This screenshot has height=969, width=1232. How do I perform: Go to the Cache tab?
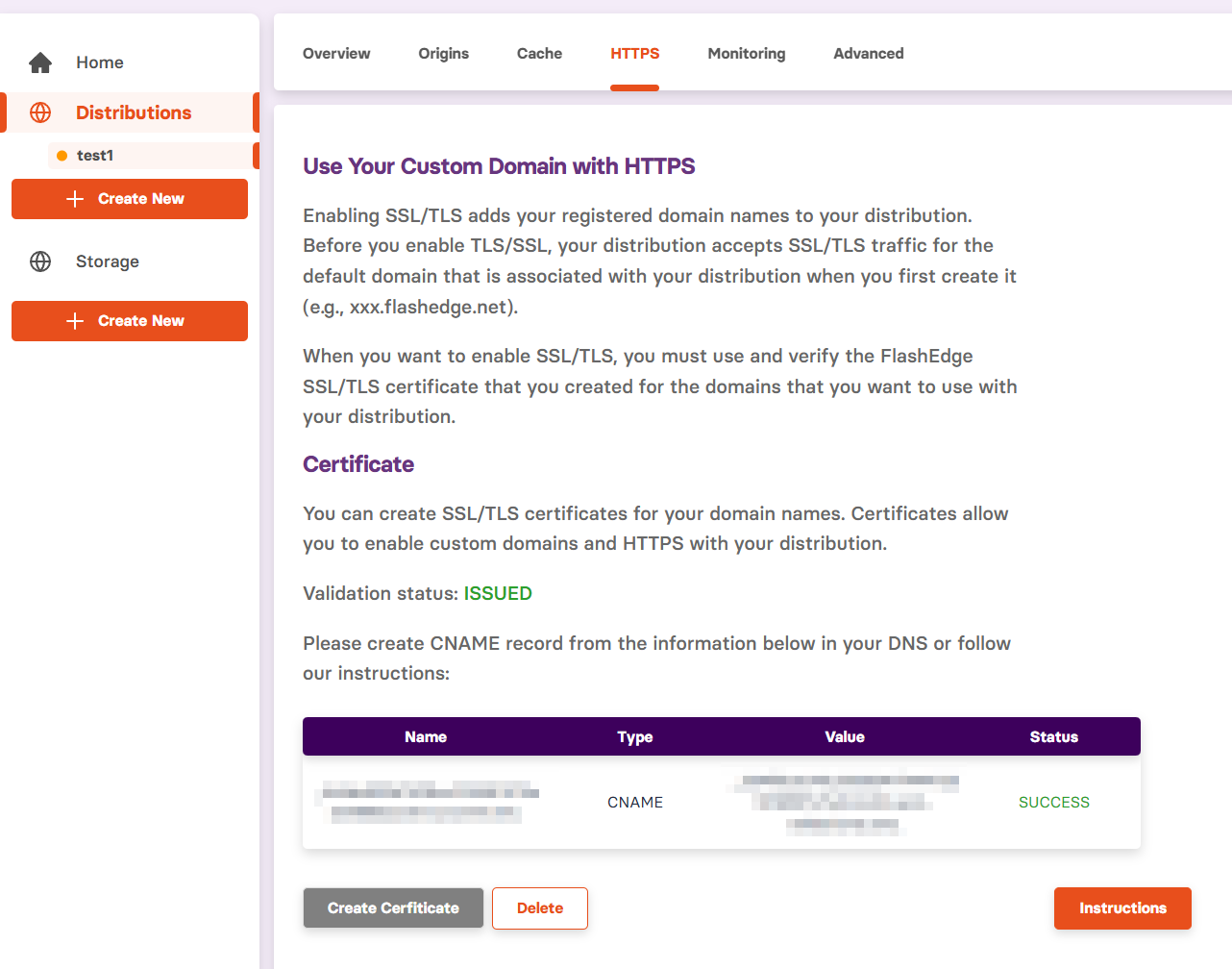pos(539,54)
